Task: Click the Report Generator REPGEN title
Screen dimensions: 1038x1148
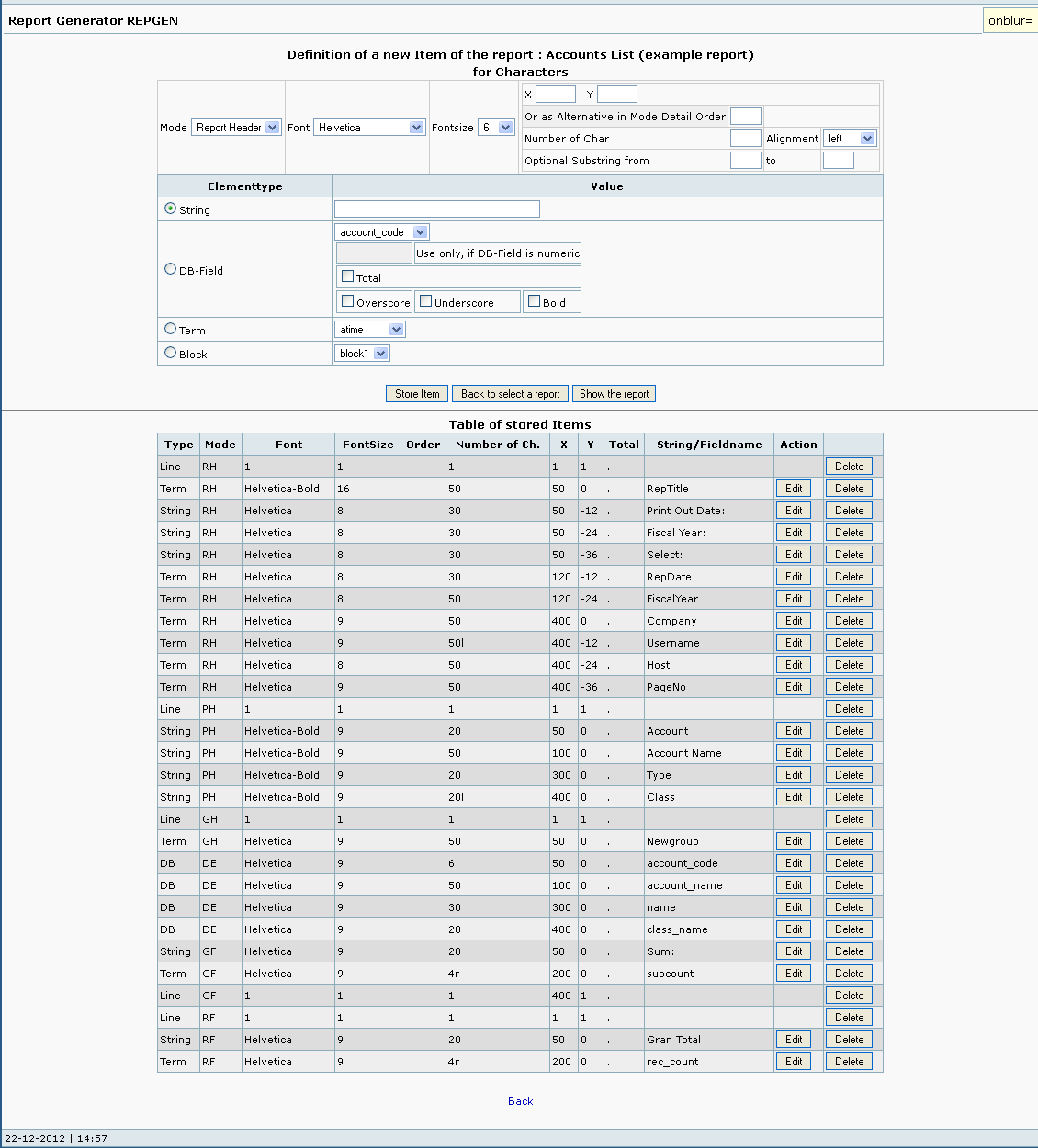Action: (93, 20)
